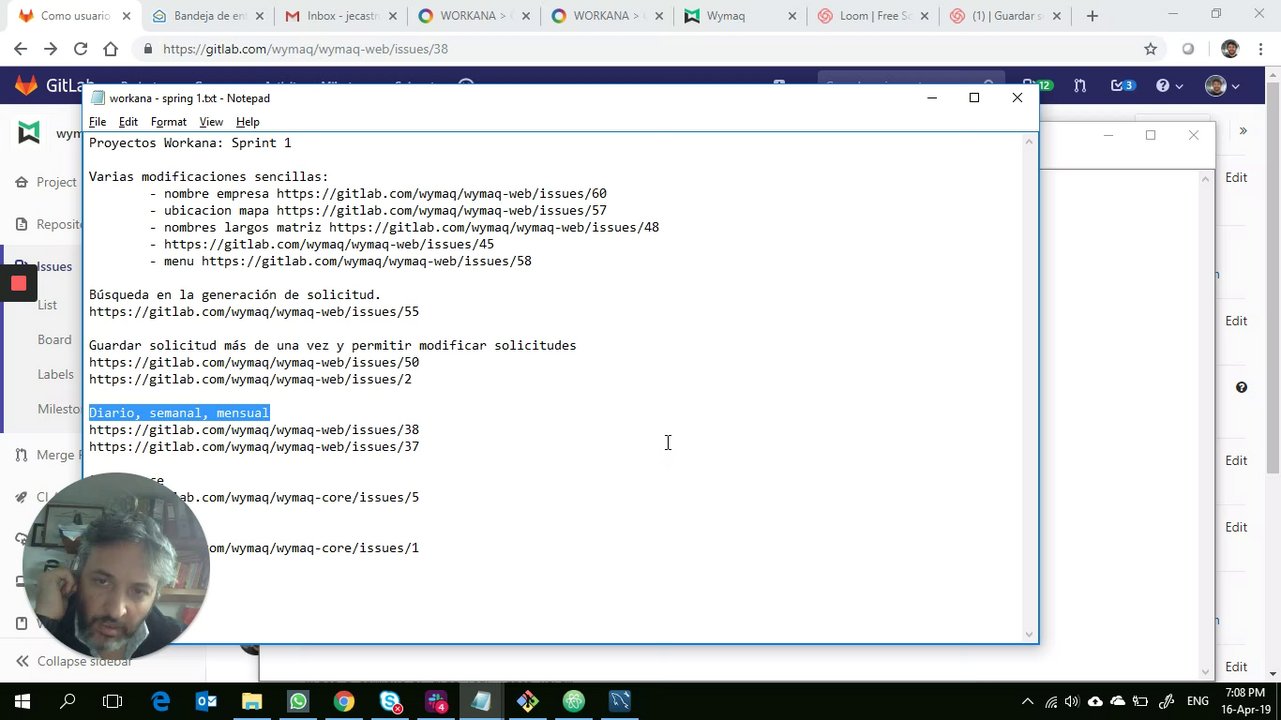Click the 'nombres largos matriz' line

point(404,228)
